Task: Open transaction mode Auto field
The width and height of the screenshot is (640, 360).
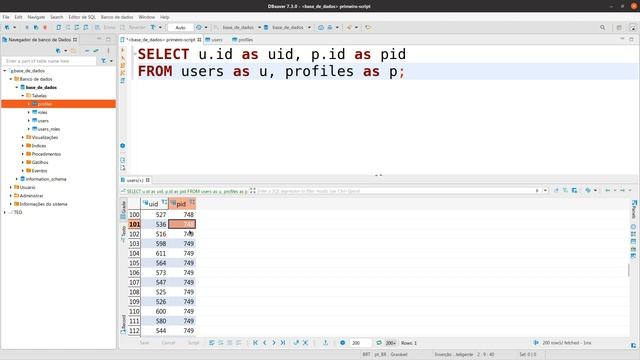Action: [180, 27]
